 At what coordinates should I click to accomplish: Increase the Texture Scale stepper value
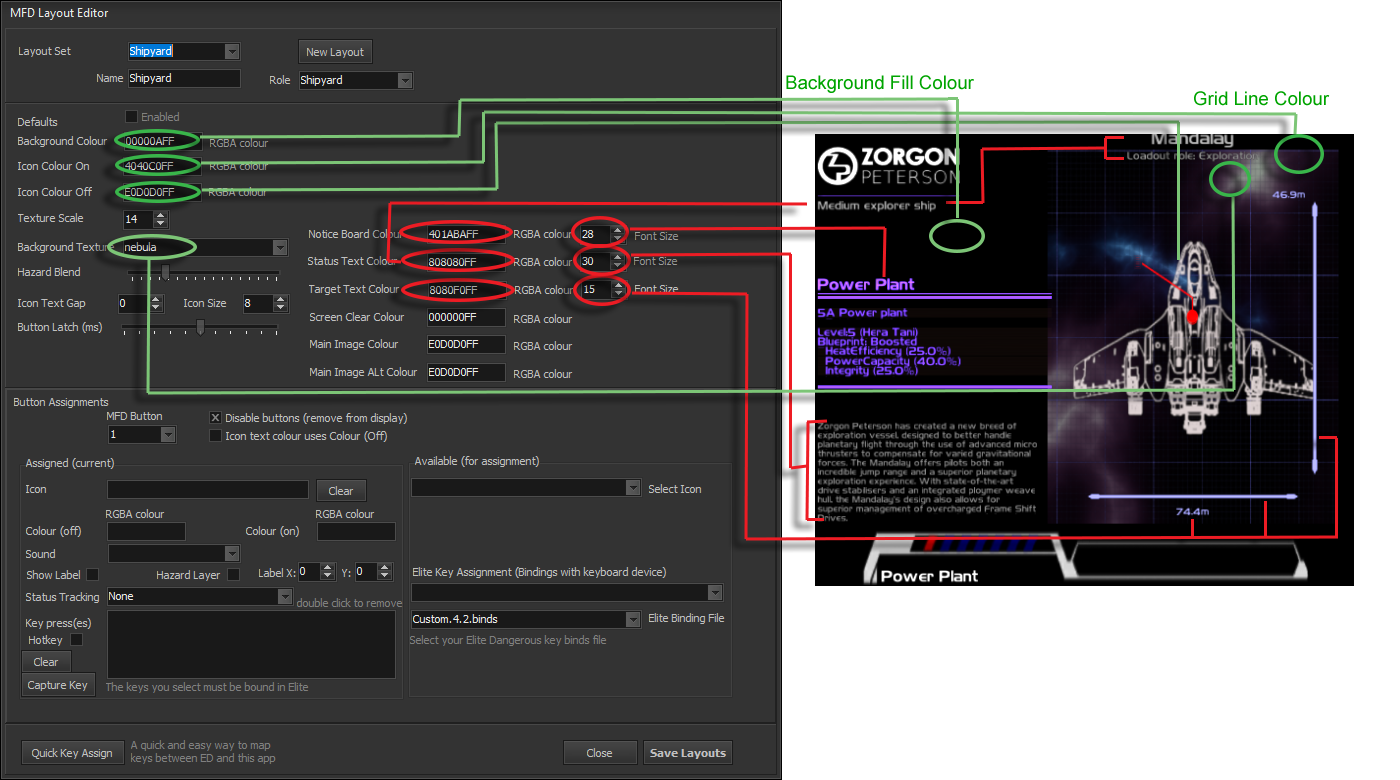click(161, 214)
